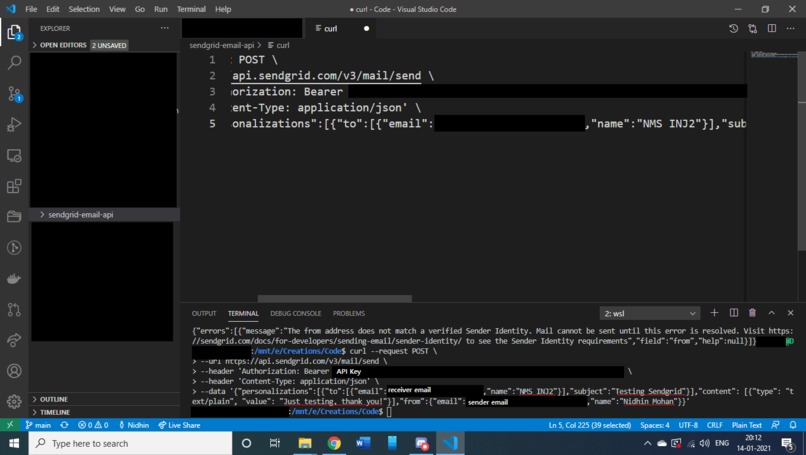806x455 pixels.
Task: Open the Run and Debug view
Action: (x=14, y=124)
